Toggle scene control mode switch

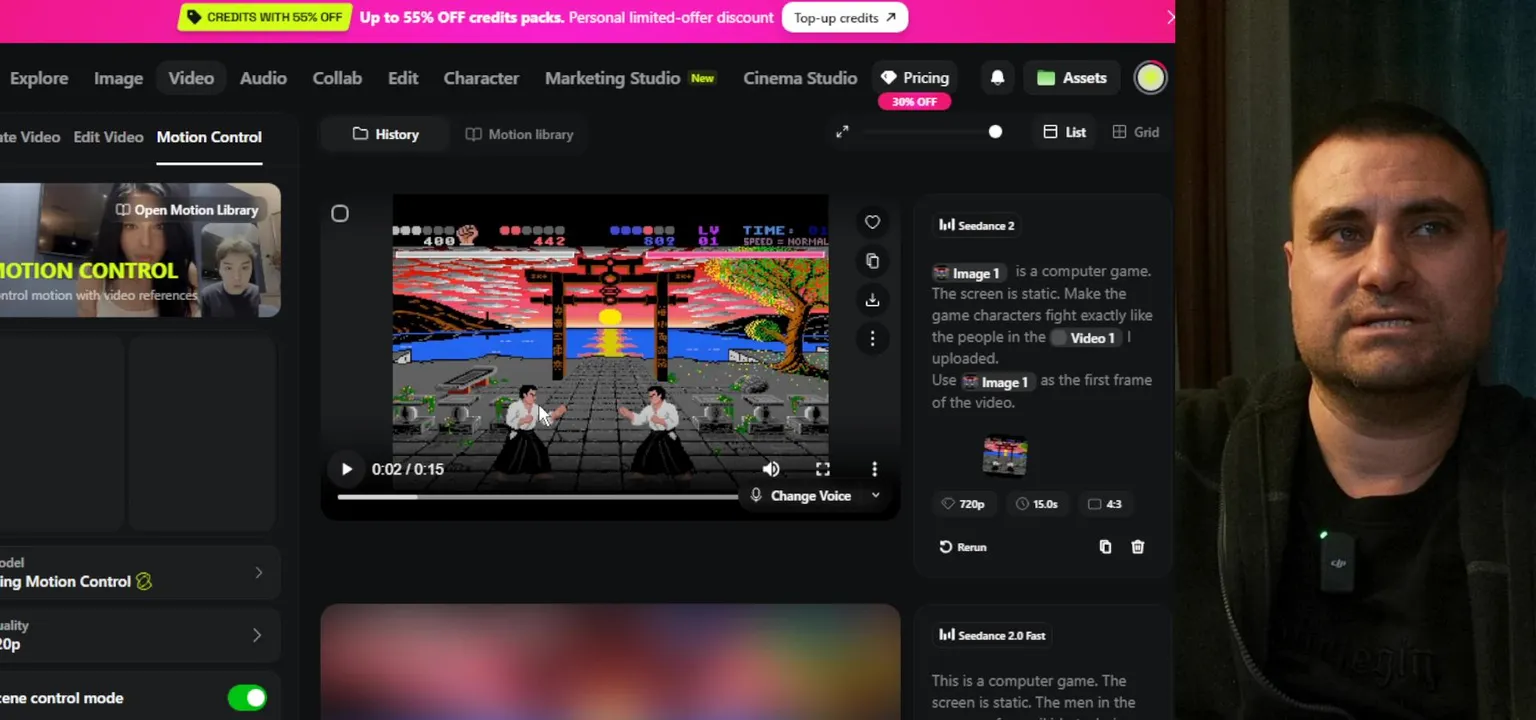click(x=247, y=698)
